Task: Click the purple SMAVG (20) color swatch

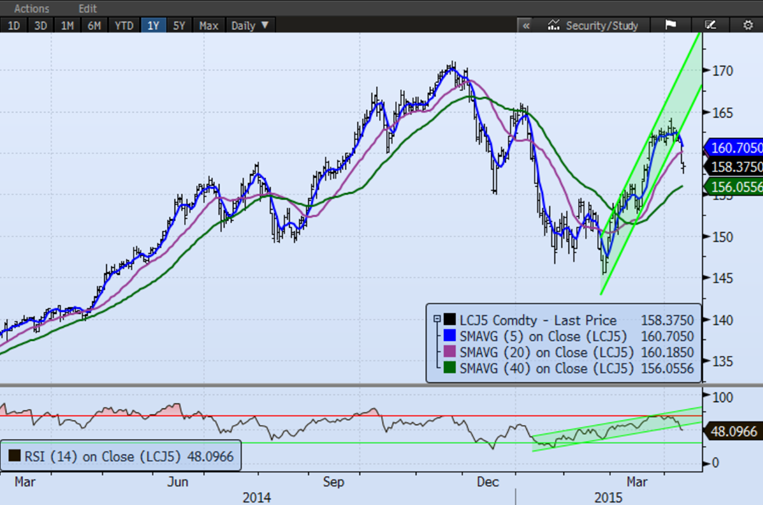Action: point(447,351)
